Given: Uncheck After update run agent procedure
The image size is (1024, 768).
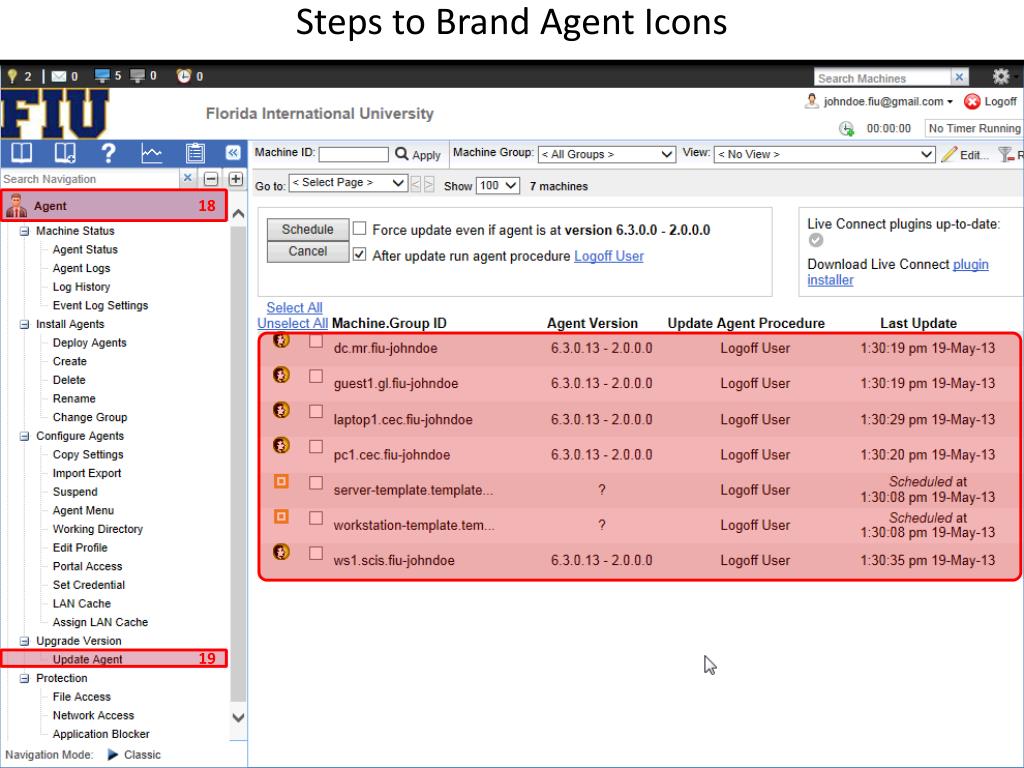Looking at the screenshot, I should [359, 254].
